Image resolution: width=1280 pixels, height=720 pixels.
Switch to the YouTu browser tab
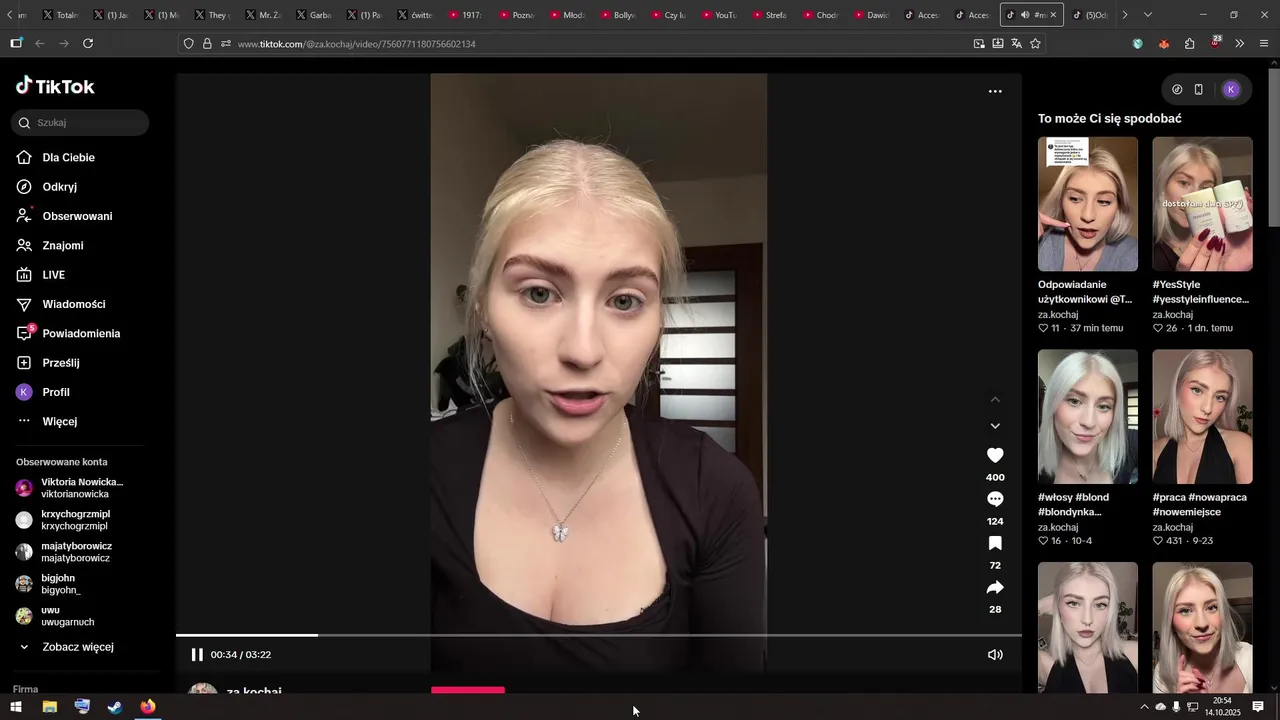[718, 15]
